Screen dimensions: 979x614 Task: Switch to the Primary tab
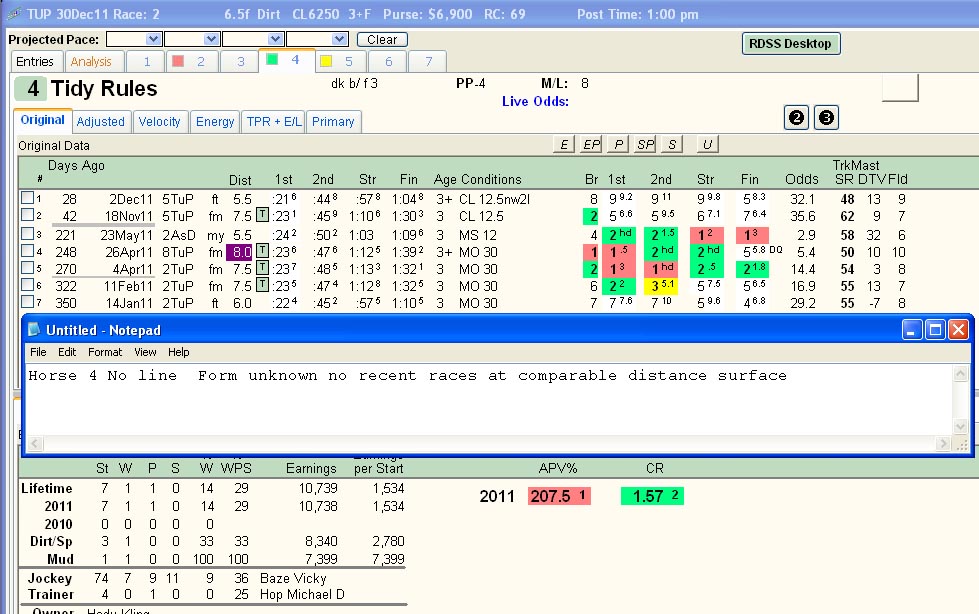coord(333,121)
